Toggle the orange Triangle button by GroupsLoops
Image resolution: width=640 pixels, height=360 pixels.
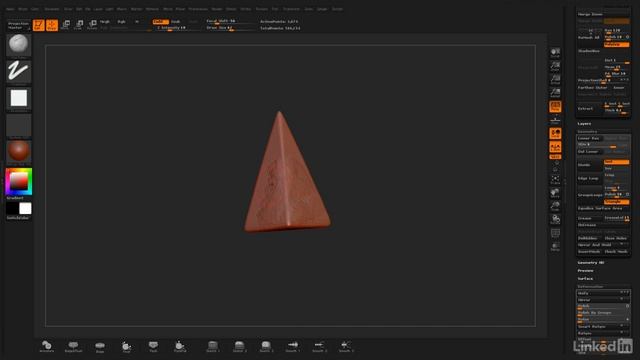616,202
